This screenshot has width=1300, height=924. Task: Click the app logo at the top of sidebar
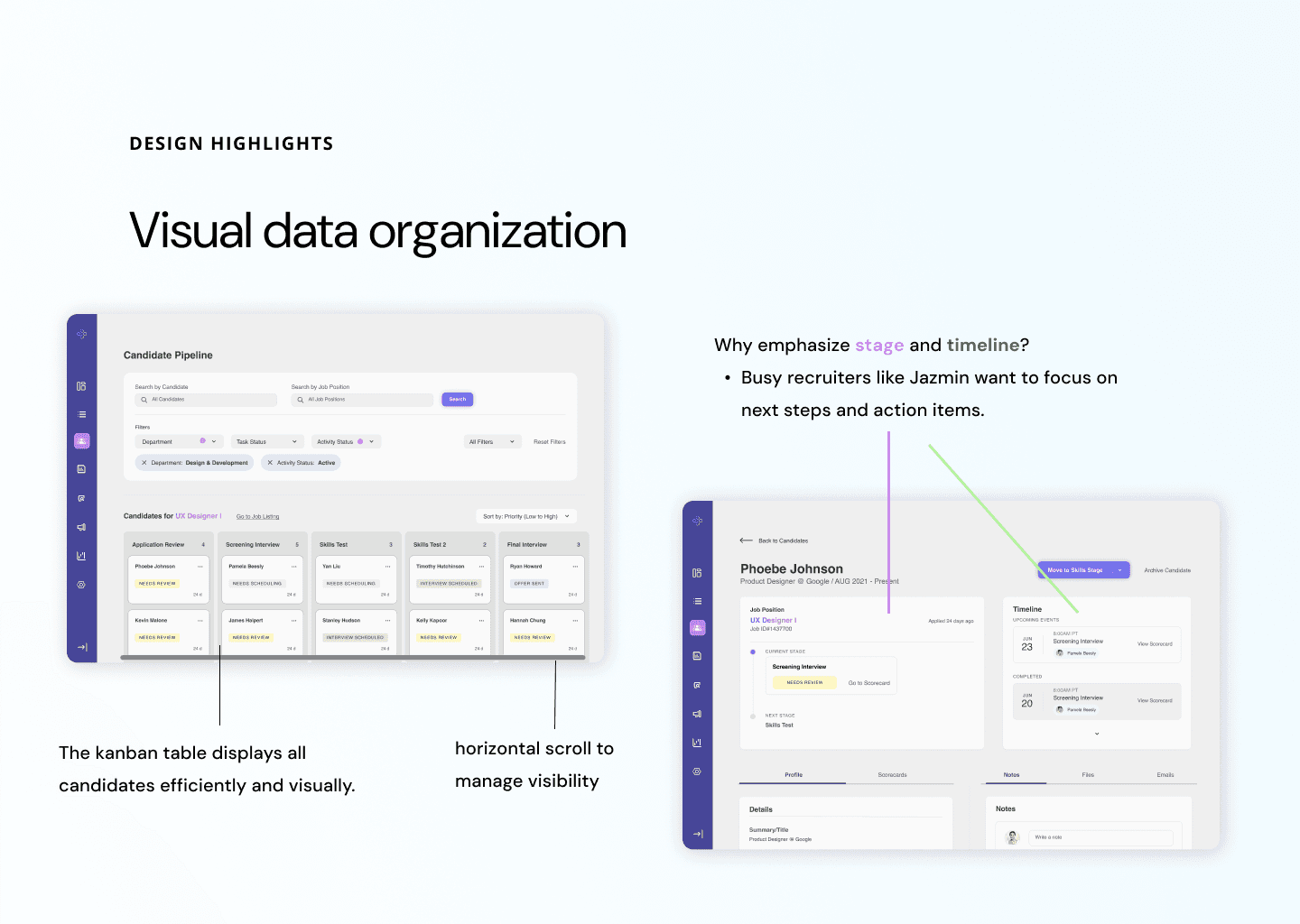(81, 334)
